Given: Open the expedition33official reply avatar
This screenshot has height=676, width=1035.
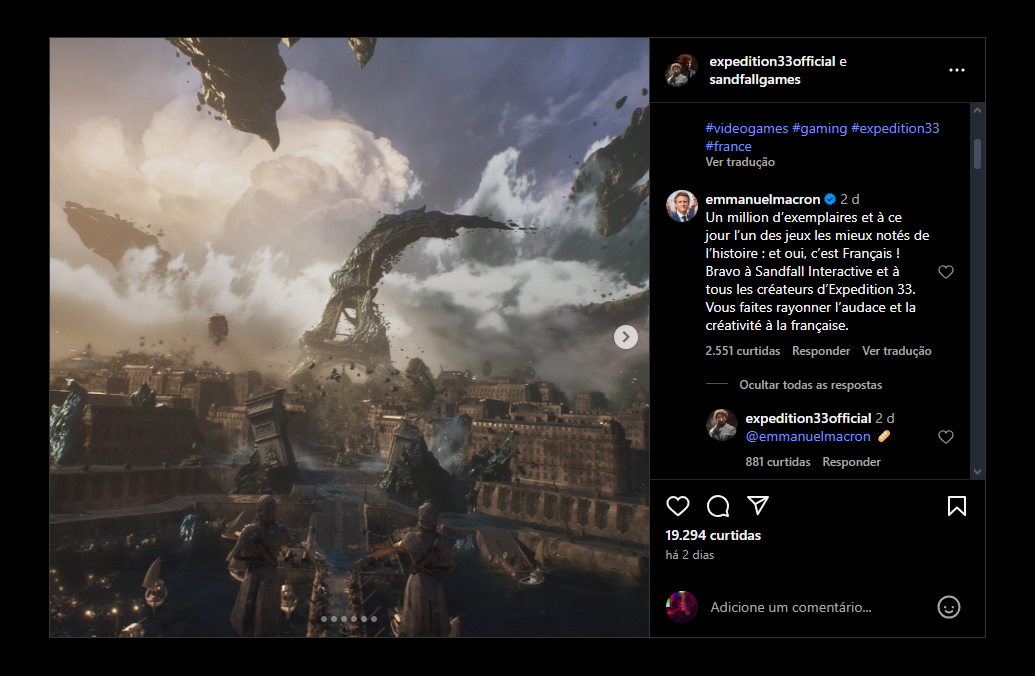Looking at the screenshot, I should coord(721,424).
